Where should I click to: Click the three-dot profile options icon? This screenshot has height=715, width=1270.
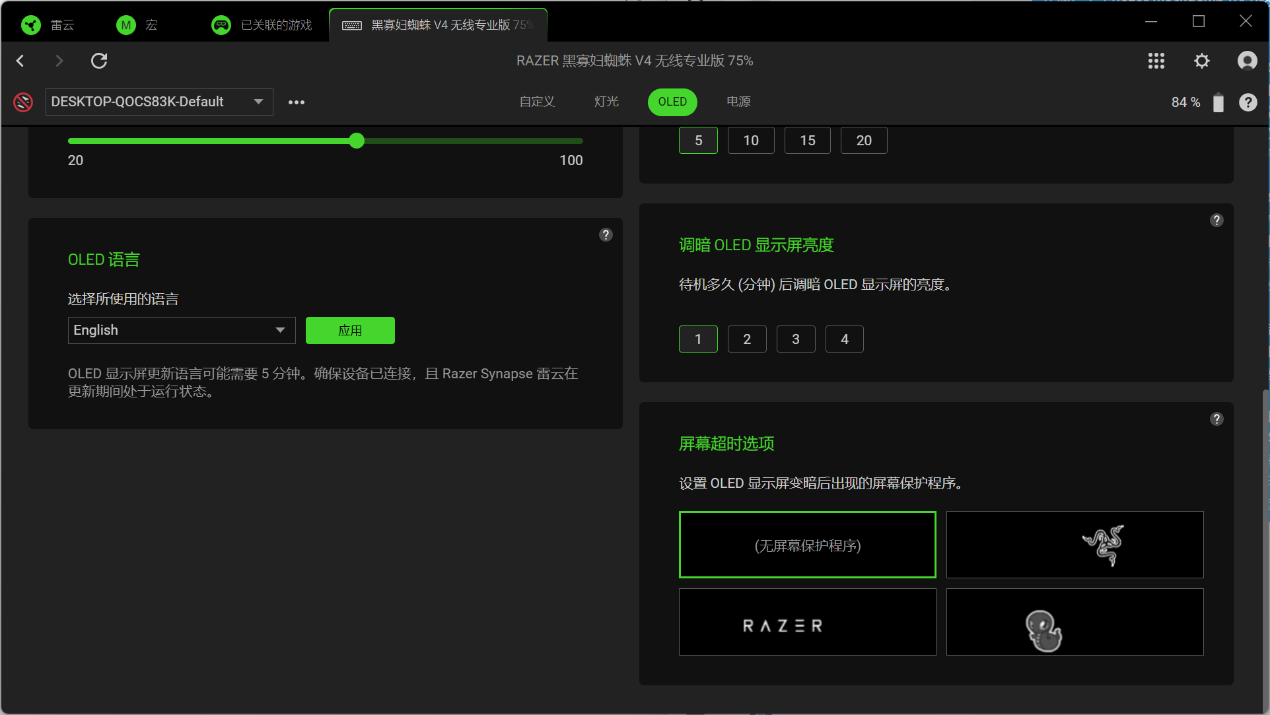tap(296, 102)
